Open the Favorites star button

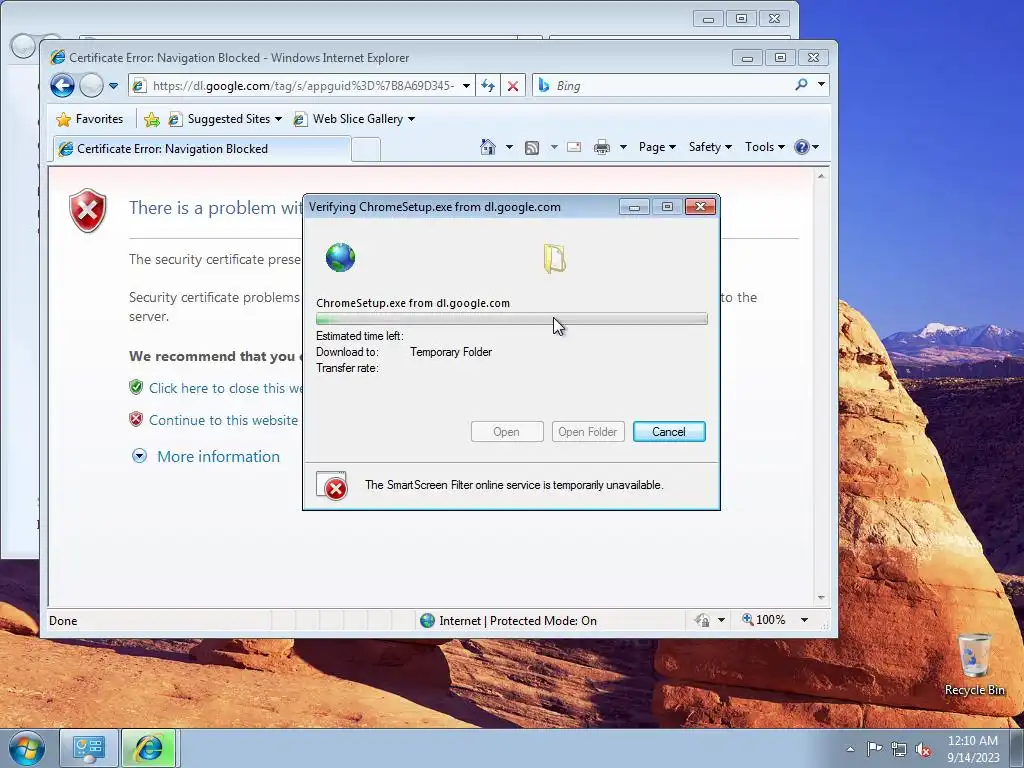point(90,119)
